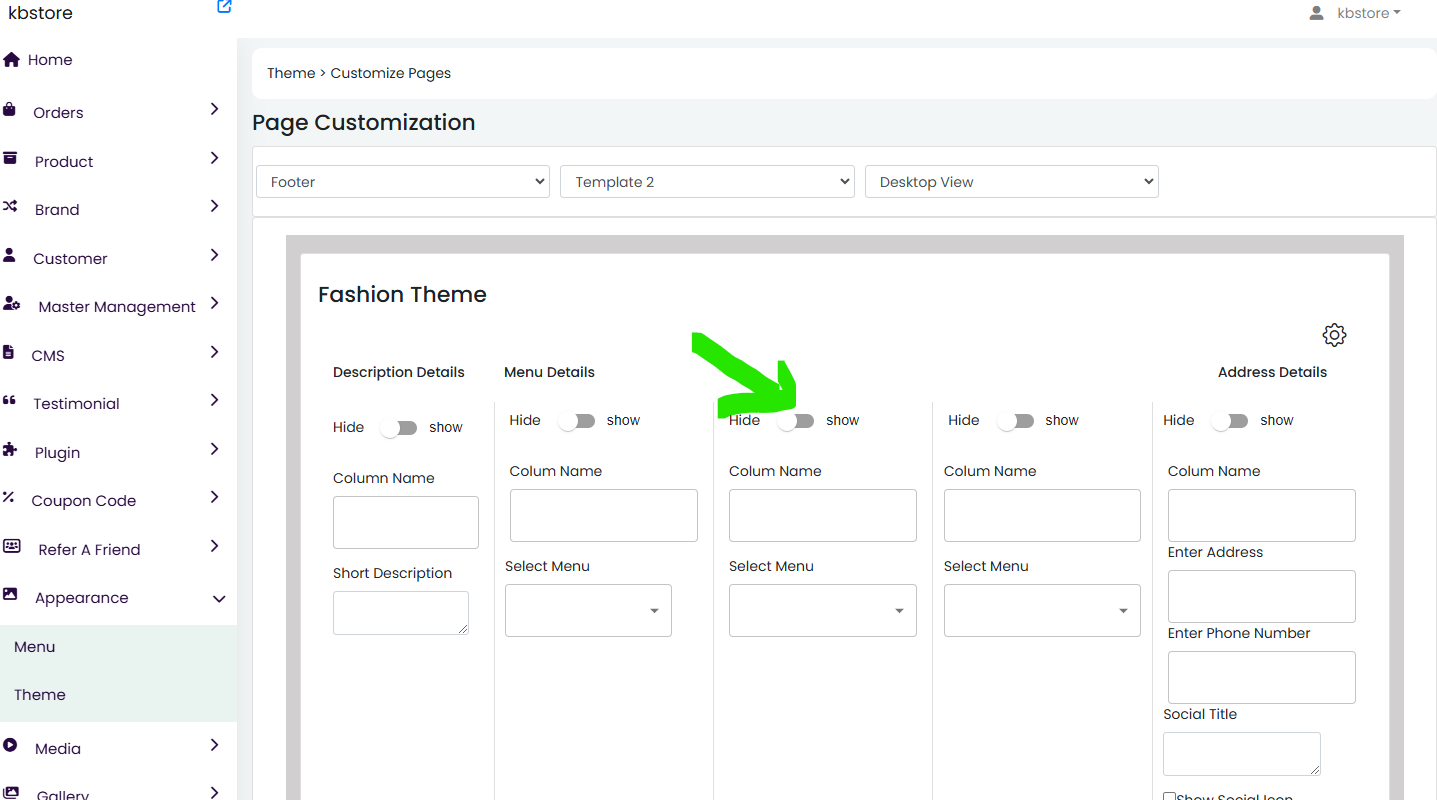Viewport: 1437px width, 800px height.
Task: Click the Orders shopping bag icon
Action: tap(10, 109)
